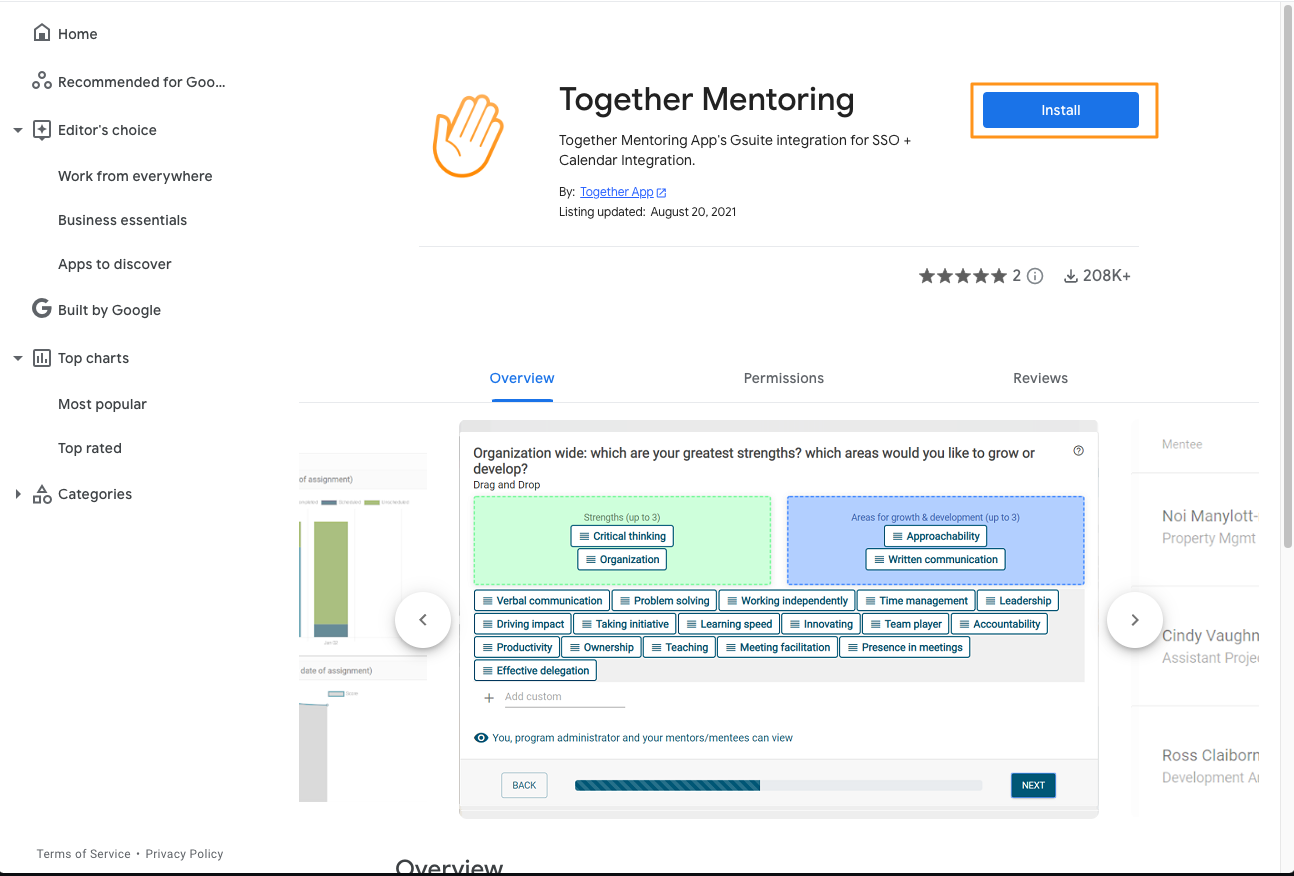1294x876 pixels.
Task: Select Most popular in sidebar
Action: point(102,404)
